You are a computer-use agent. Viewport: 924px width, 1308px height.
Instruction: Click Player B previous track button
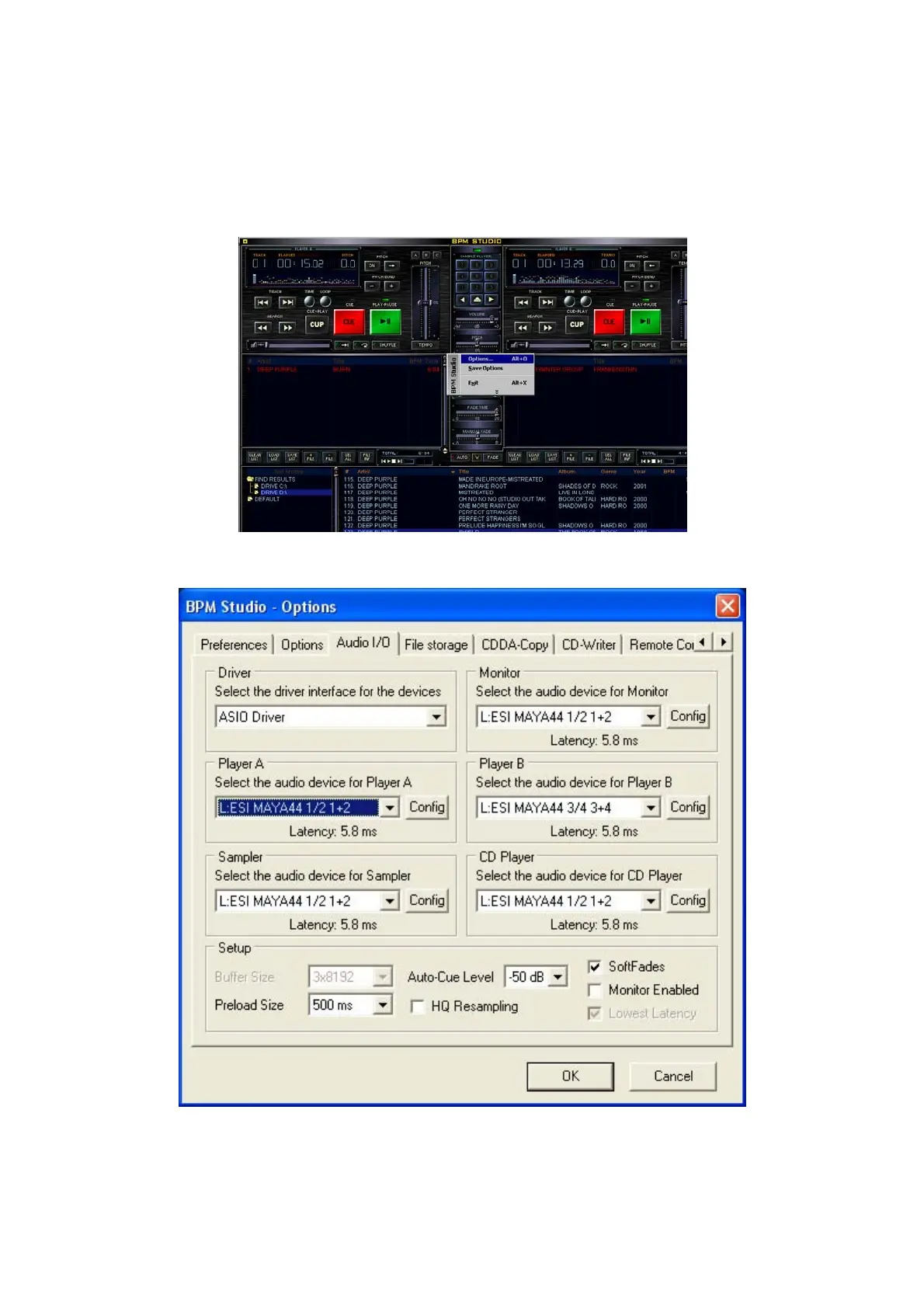pos(523,302)
